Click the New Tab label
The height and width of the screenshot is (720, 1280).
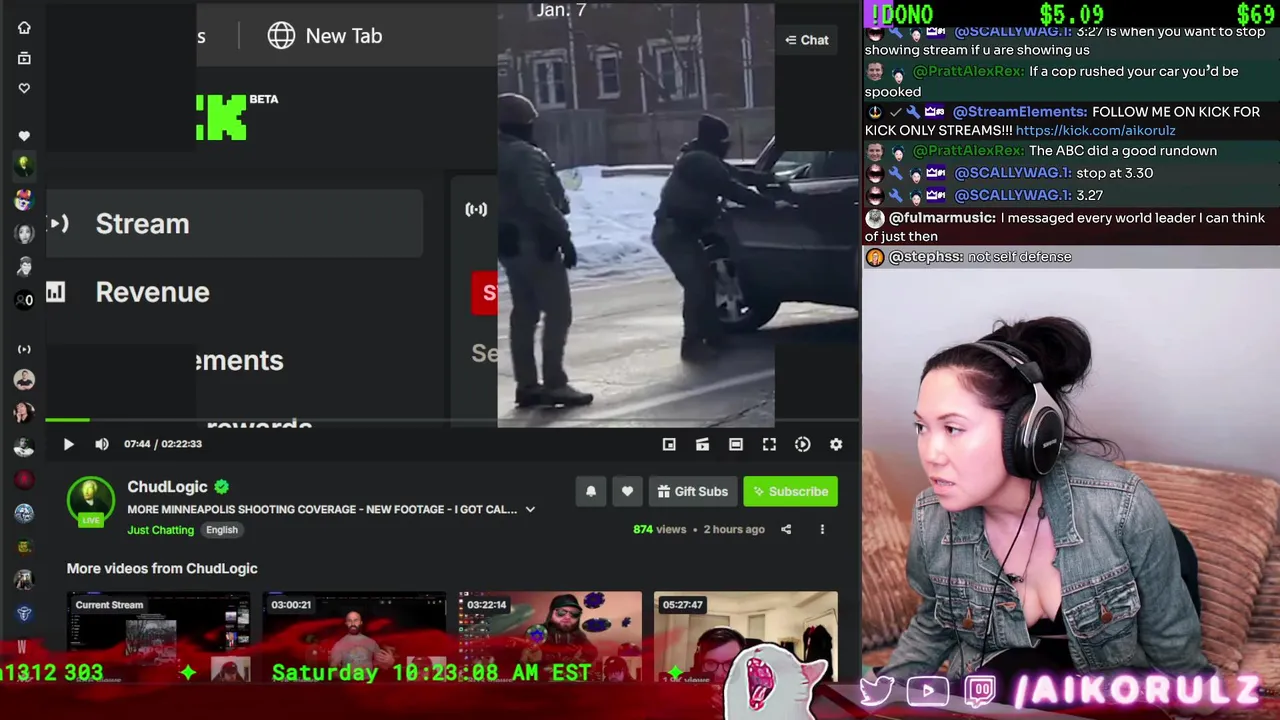[344, 36]
